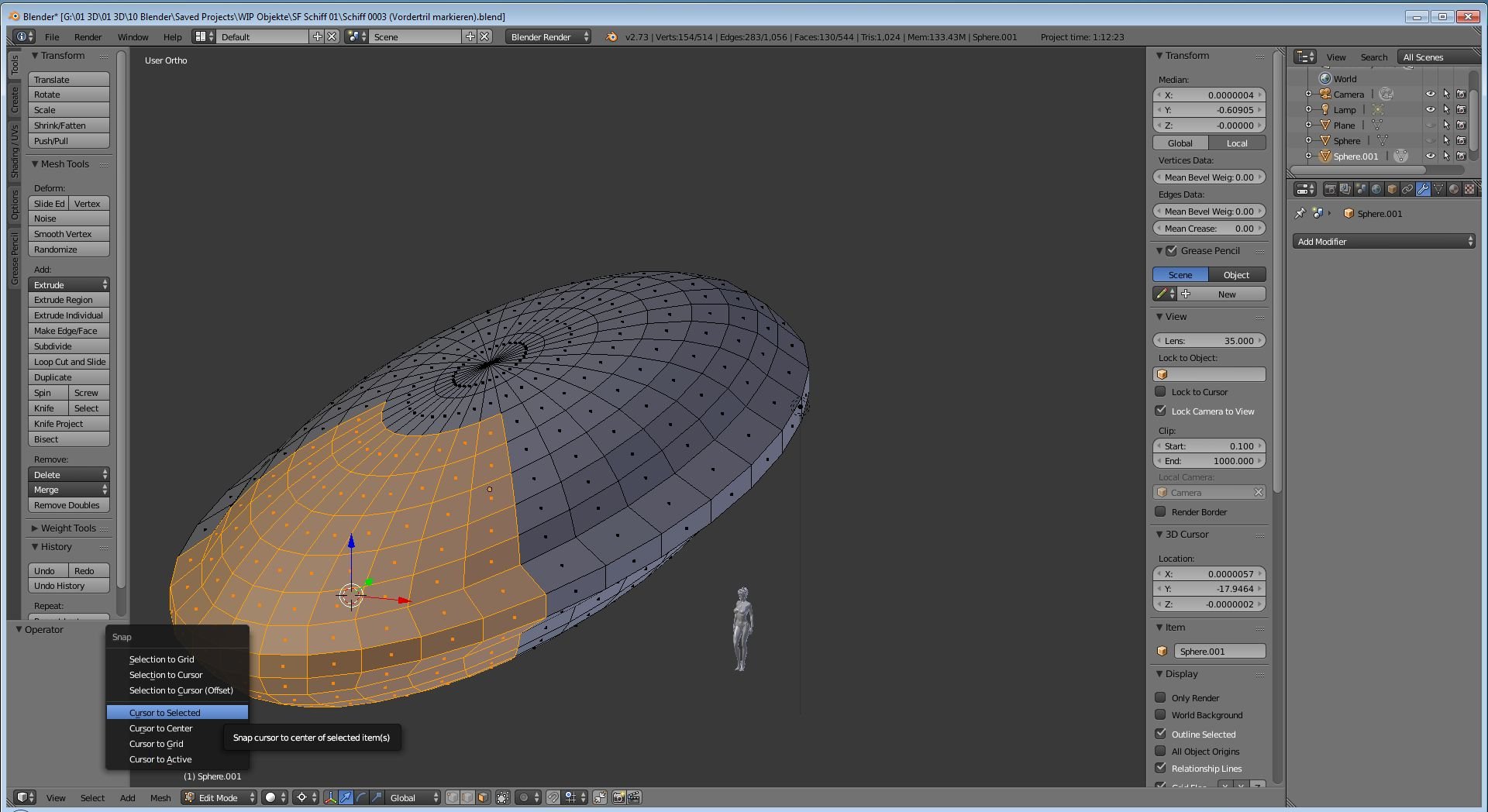Expand the Weight Tools panel
Image resolution: width=1488 pixels, height=812 pixels.
tap(67, 528)
